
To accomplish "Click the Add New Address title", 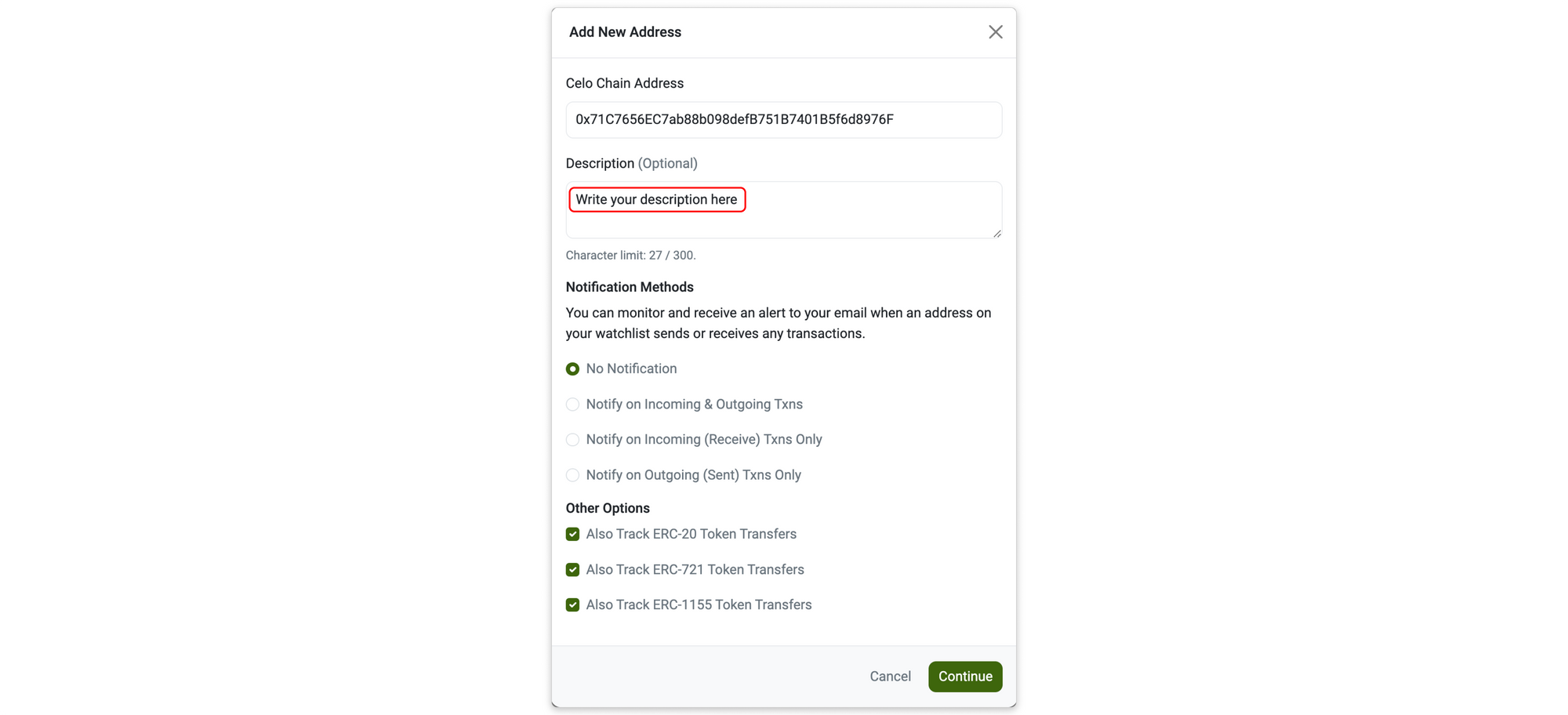I will tap(625, 32).
